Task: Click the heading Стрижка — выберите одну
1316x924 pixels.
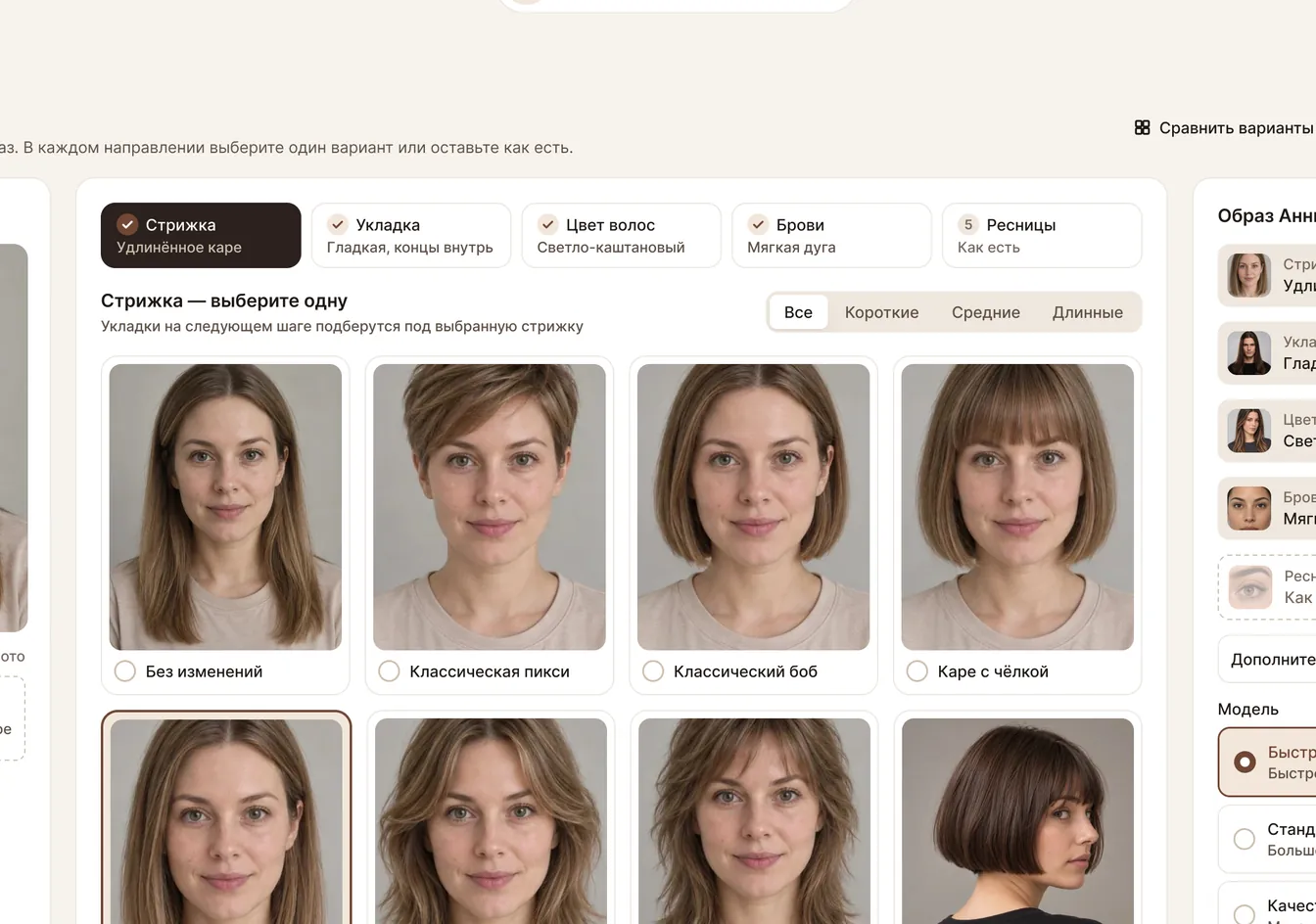Action: pyautogui.click(x=224, y=300)
